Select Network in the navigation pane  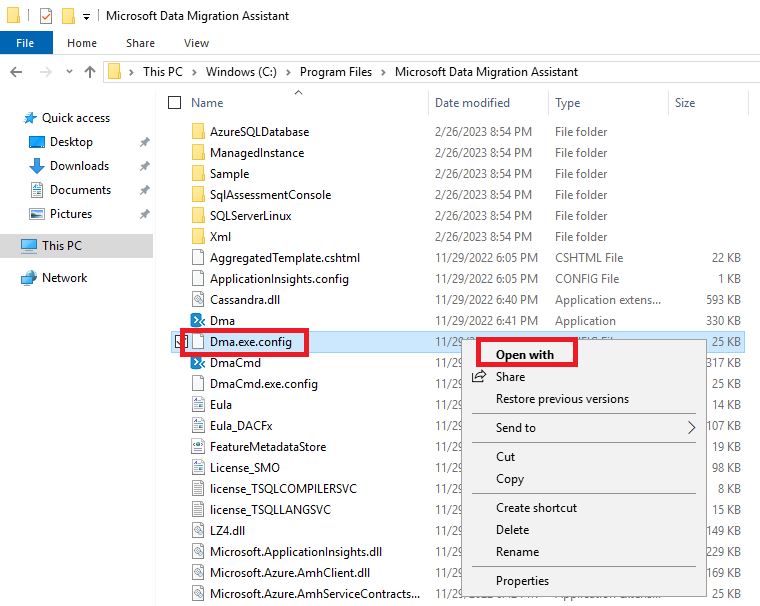[x=64, y=278]
